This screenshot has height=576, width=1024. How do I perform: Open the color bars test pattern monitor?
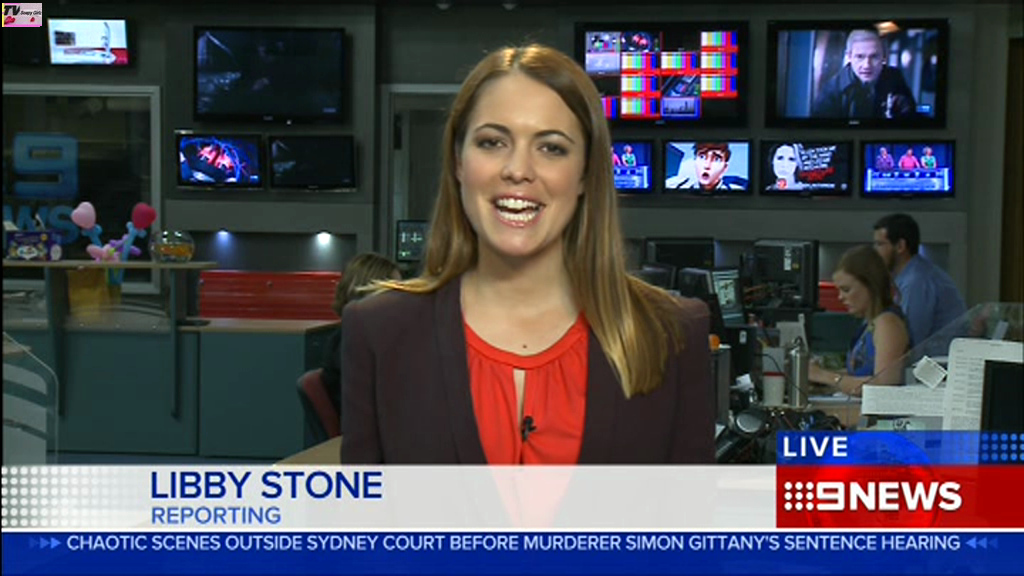(661, 73)
